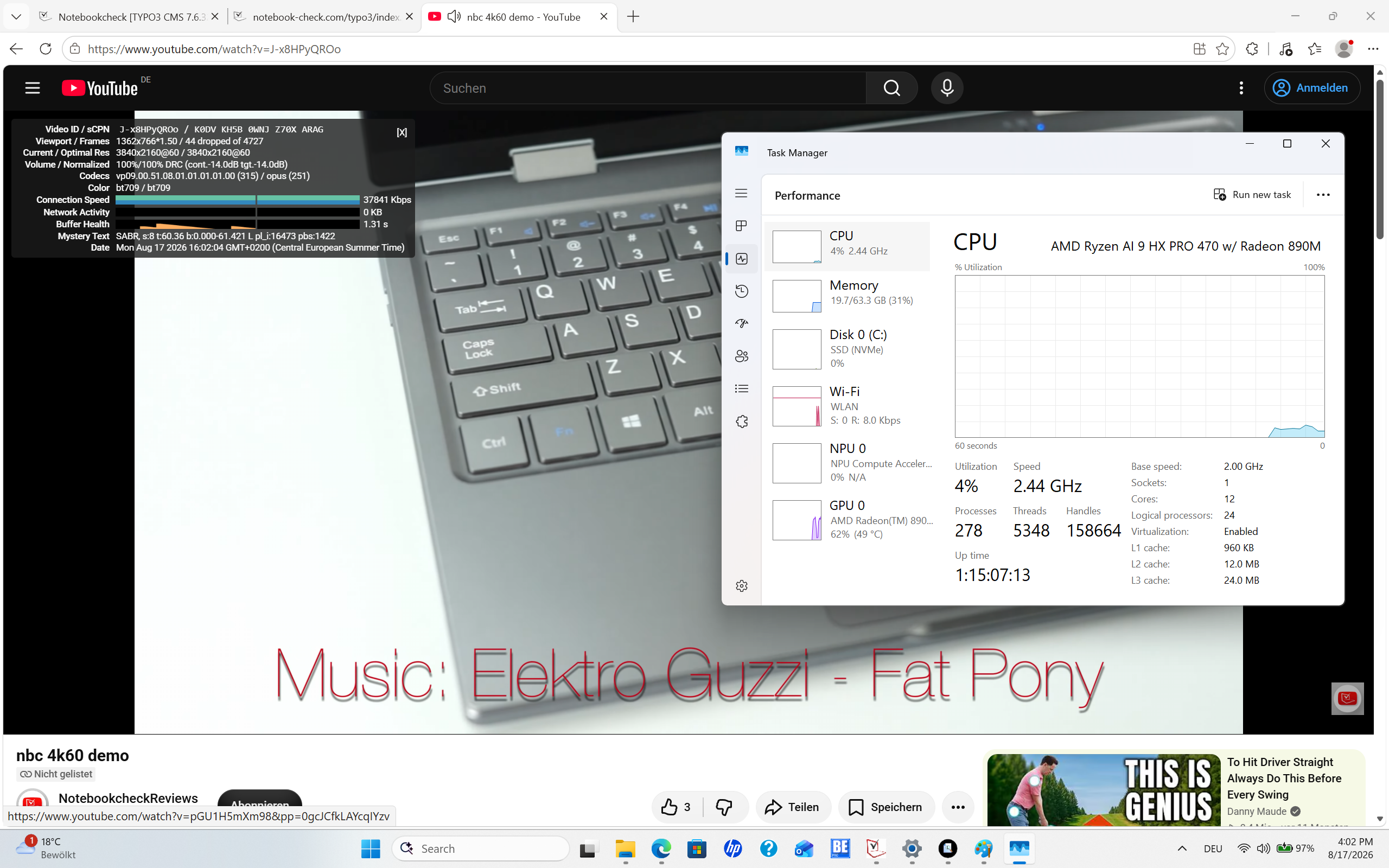Open the browser tab search chevron
Viewport: 1389px width, 868px height.
[x=16, y=17]
